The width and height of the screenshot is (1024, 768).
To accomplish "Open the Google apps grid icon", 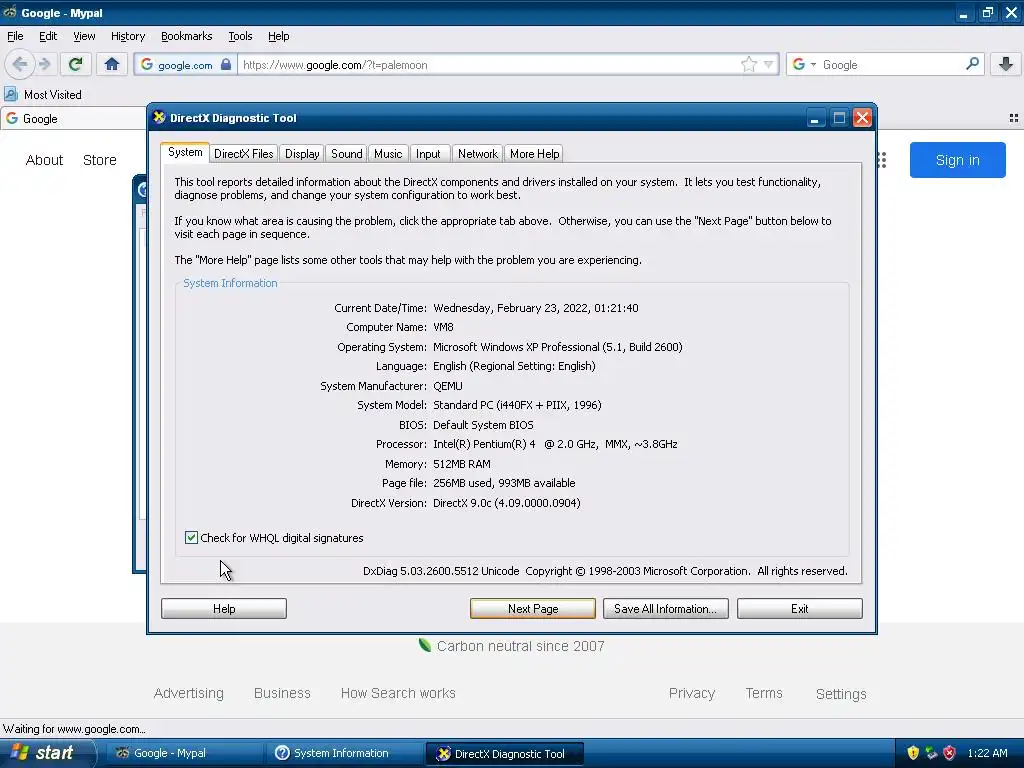I will pos(882,160).
